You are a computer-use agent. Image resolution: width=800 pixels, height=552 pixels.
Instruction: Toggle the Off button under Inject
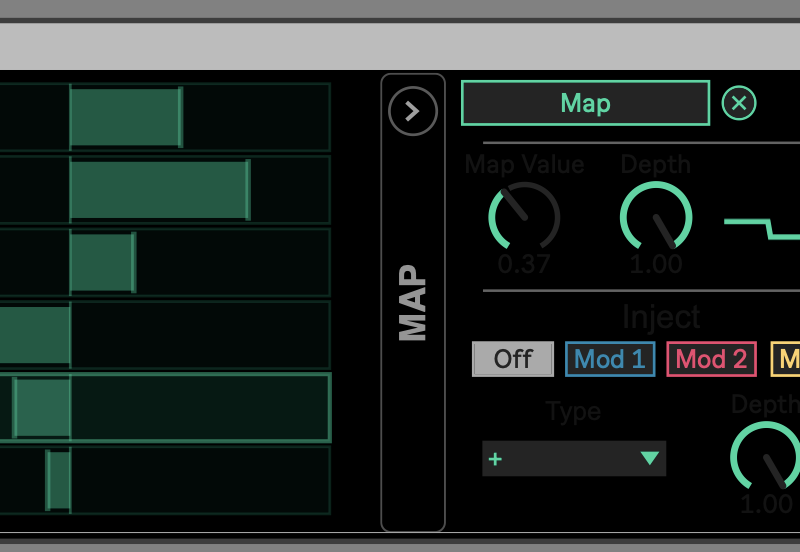(x=513, y=359)
